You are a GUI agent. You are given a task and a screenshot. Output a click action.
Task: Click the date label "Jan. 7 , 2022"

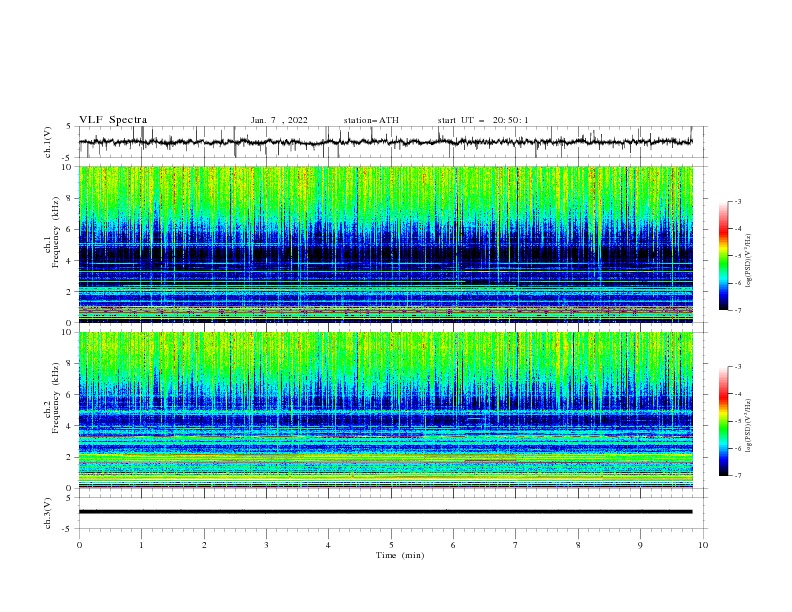click(x=279, y=120)
